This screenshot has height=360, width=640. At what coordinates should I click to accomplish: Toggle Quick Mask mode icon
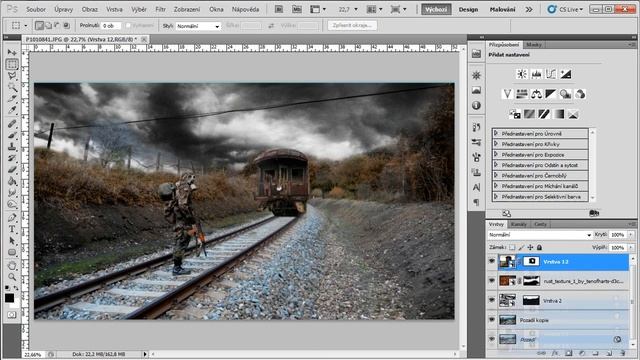tap(11, 315)
